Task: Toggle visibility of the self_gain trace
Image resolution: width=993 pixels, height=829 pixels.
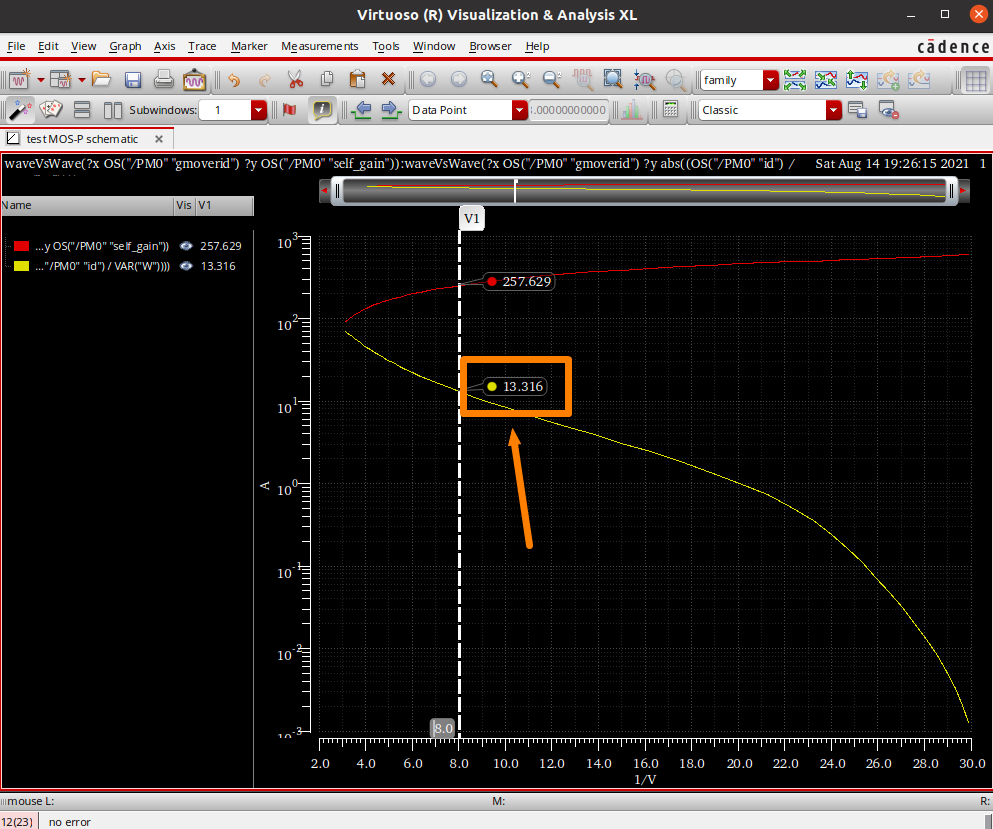Action: tap(186, 246)
